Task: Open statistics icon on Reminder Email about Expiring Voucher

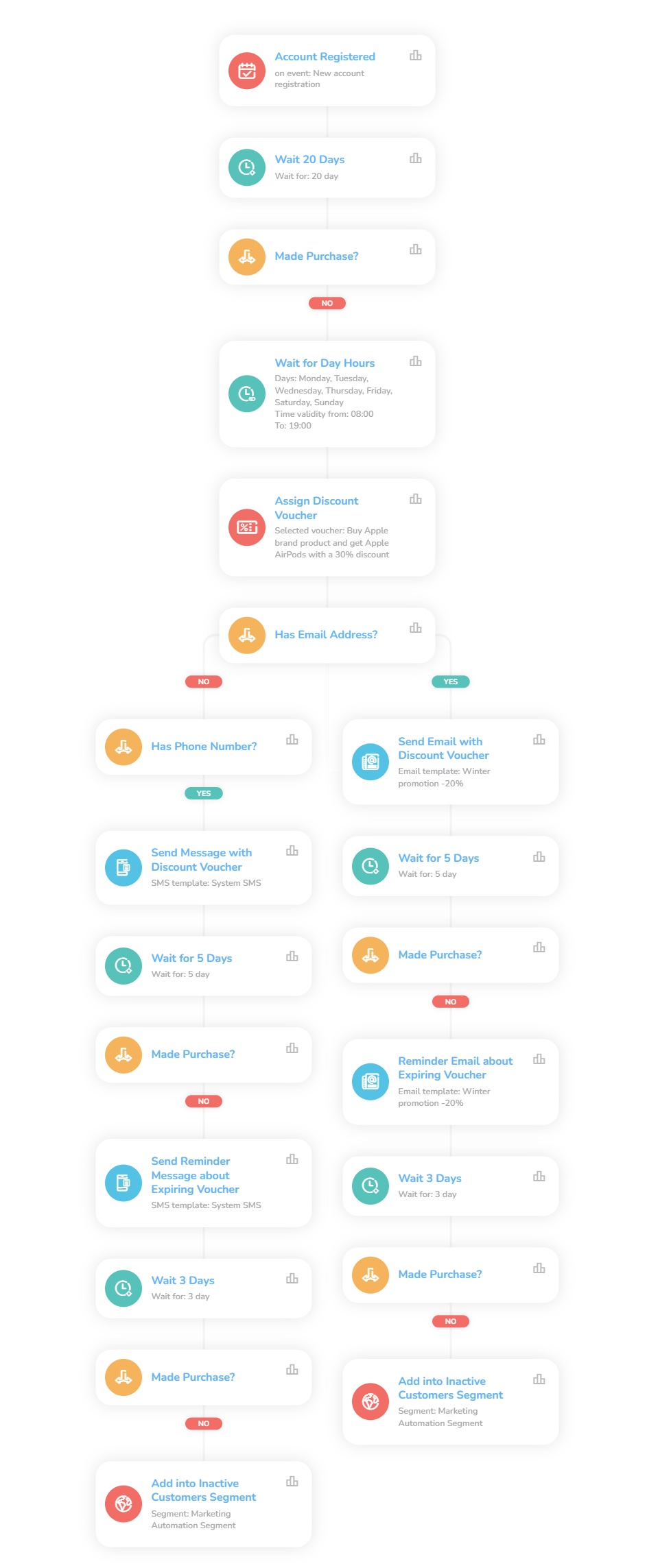Action: 539,1059
